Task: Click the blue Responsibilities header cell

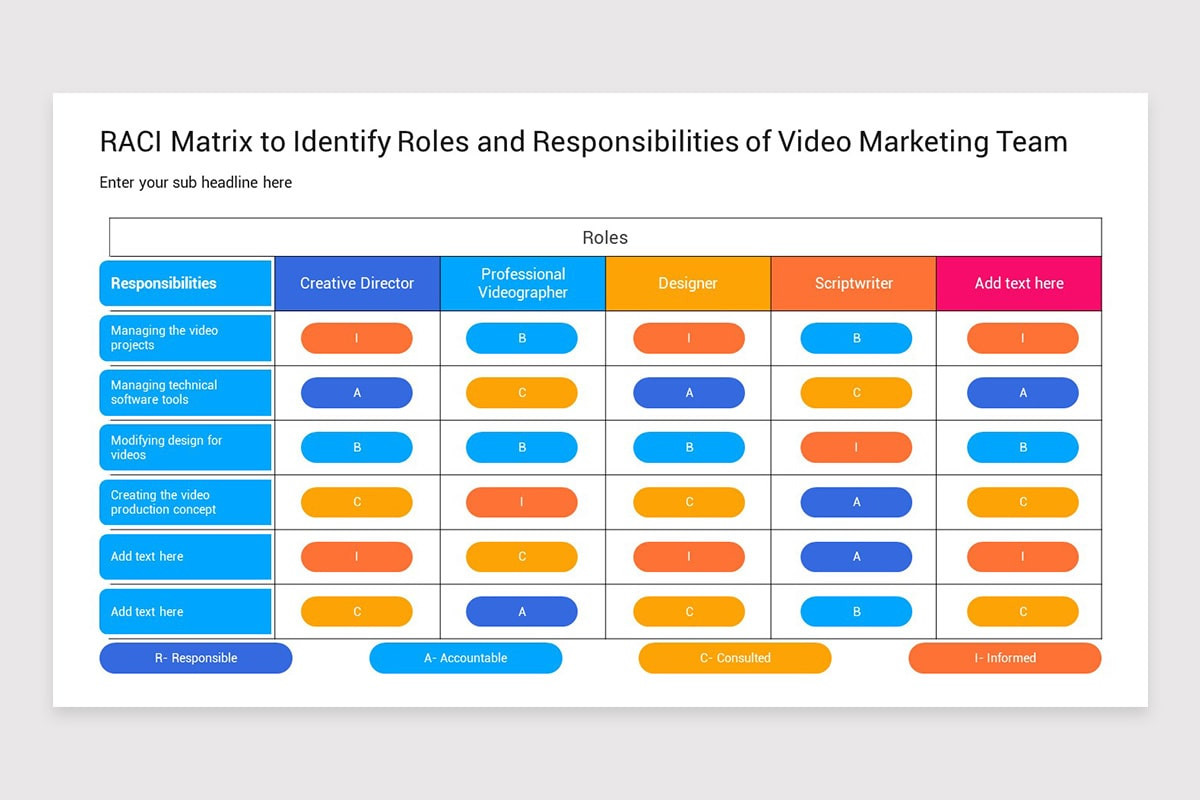Action: [184, 283]
